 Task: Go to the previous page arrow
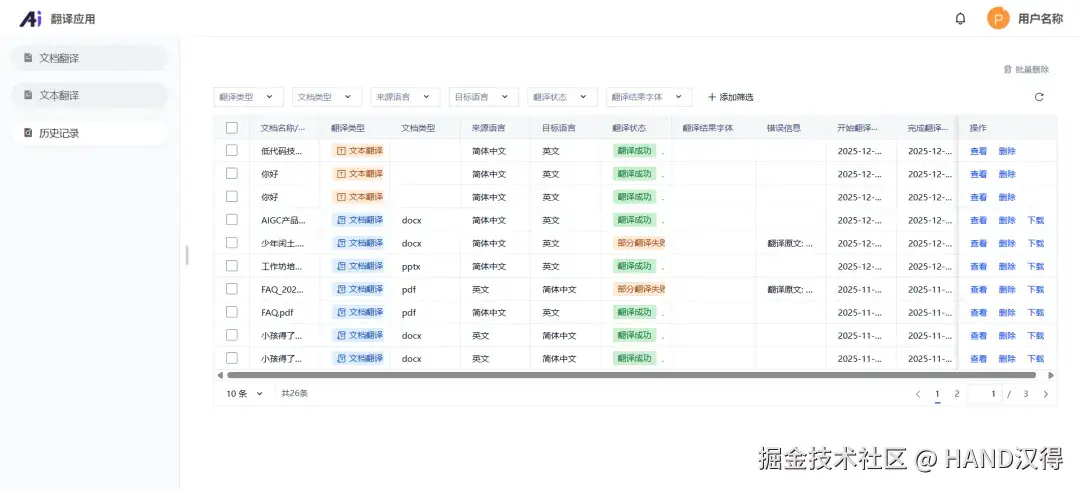[917, 394]
